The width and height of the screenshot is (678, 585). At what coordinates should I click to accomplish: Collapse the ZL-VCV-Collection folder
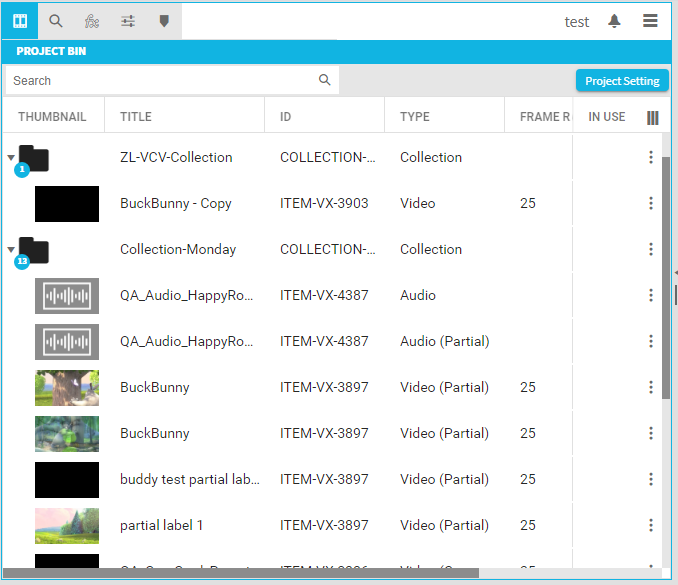11,158
